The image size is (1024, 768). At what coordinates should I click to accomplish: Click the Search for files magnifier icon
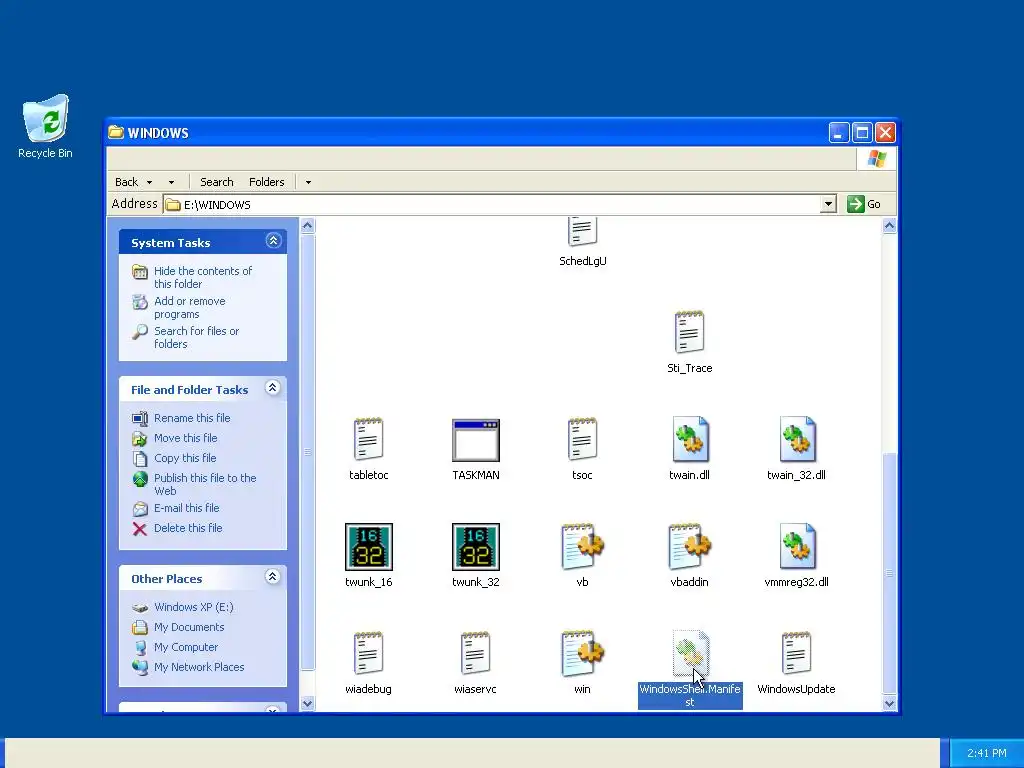click(140, 332)
